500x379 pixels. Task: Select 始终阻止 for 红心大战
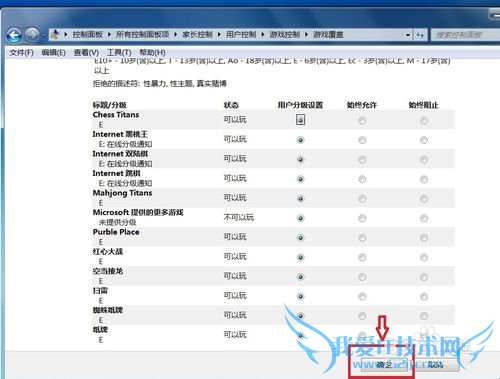click(x=424, y=257)
